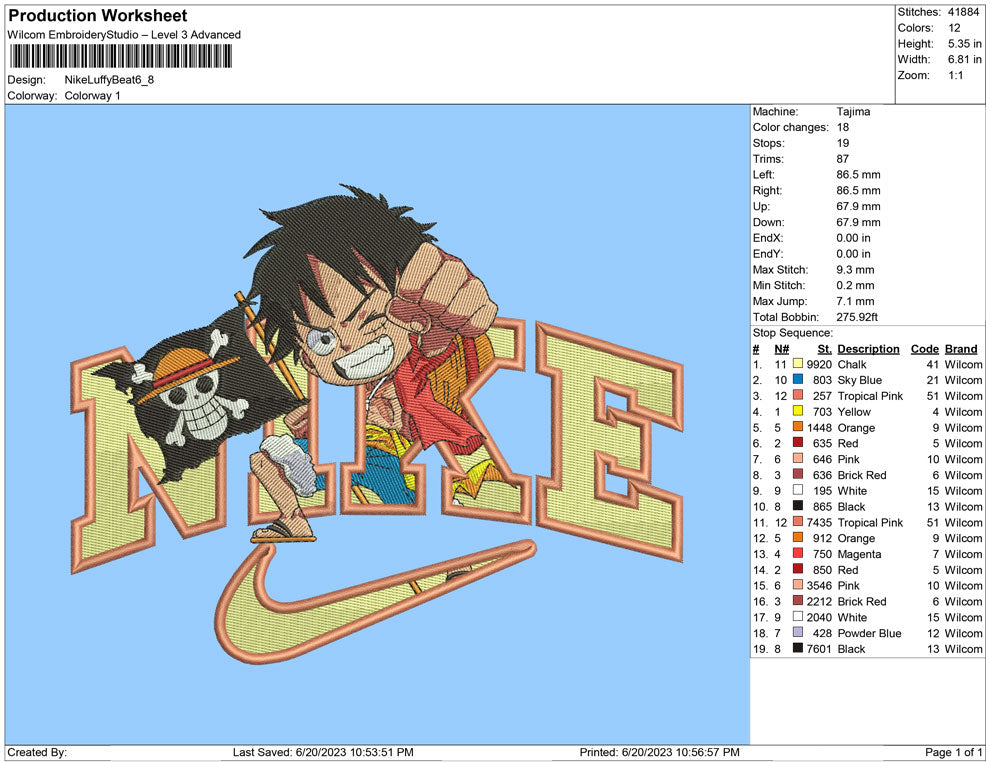Click the Height value 5.35 in
Screen dimensions: 990x762
pyautogui.click(x=965, y=44)
